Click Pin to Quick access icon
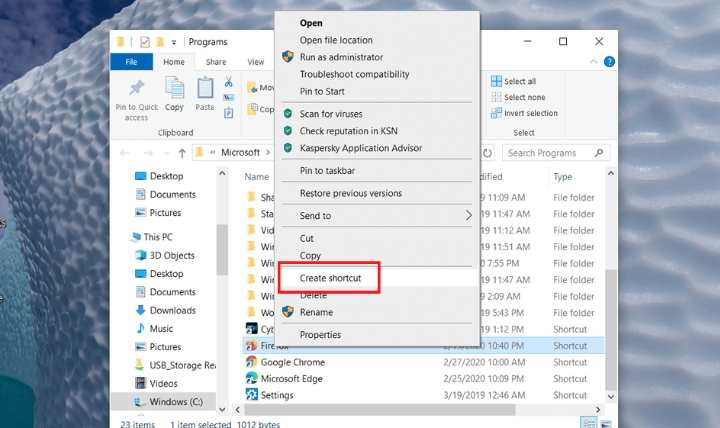720x428 pixels. point(136,88)
